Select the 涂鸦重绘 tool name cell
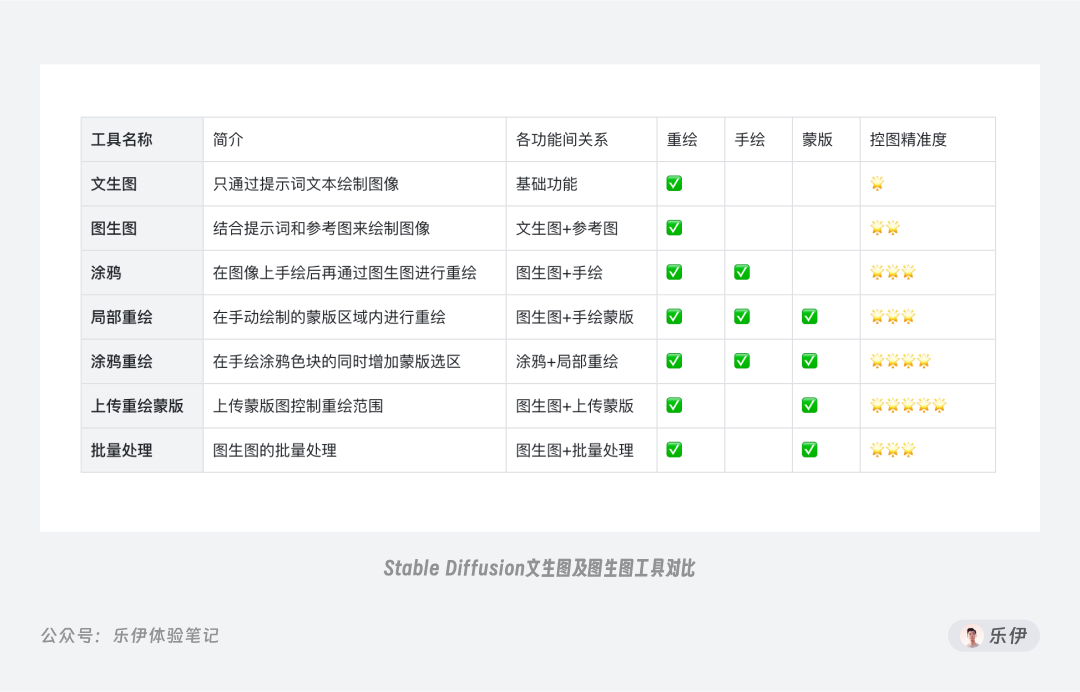The image size is (1080, 692). pyautogui.click(x=142, y=361)
